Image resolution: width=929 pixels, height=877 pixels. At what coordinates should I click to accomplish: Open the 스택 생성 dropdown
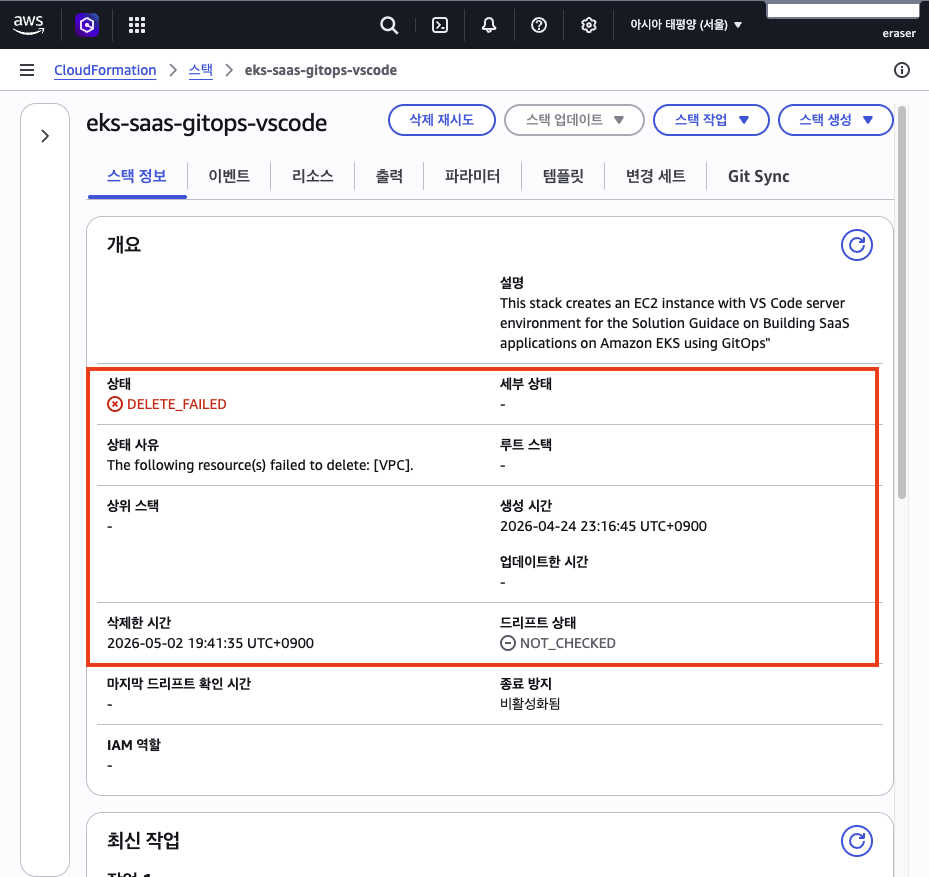[835, 120]
